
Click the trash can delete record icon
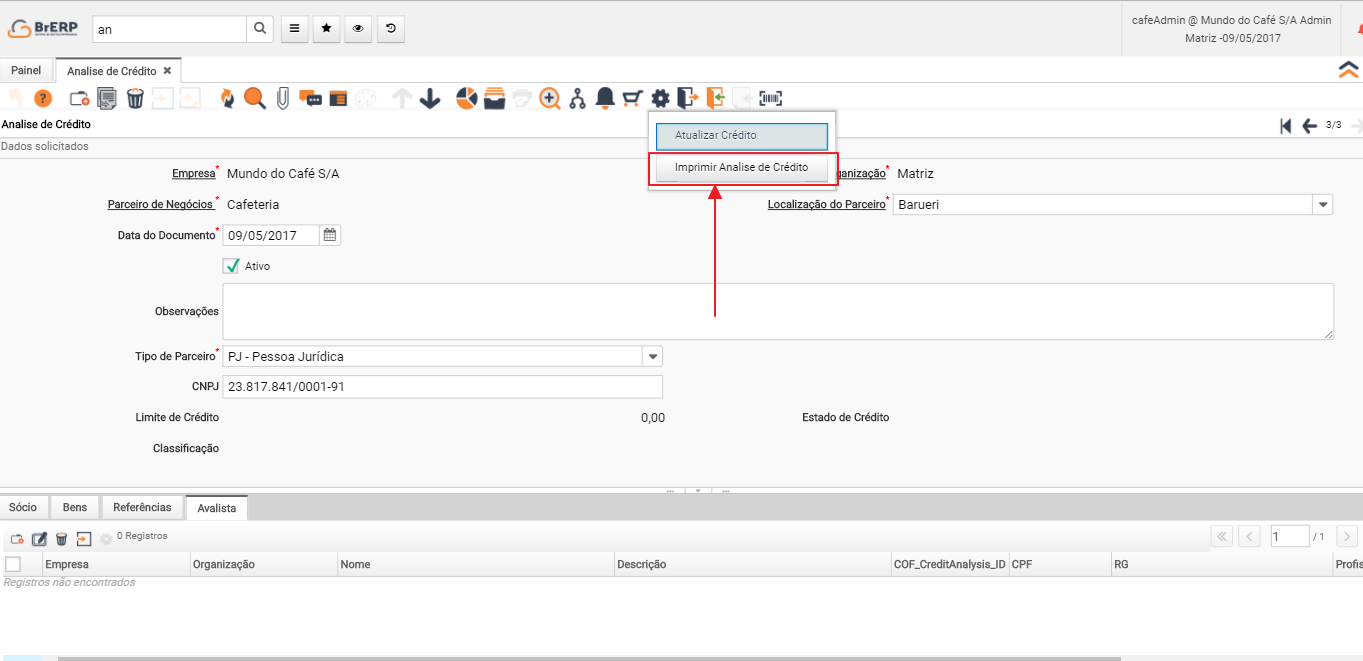tap(135, 98)
